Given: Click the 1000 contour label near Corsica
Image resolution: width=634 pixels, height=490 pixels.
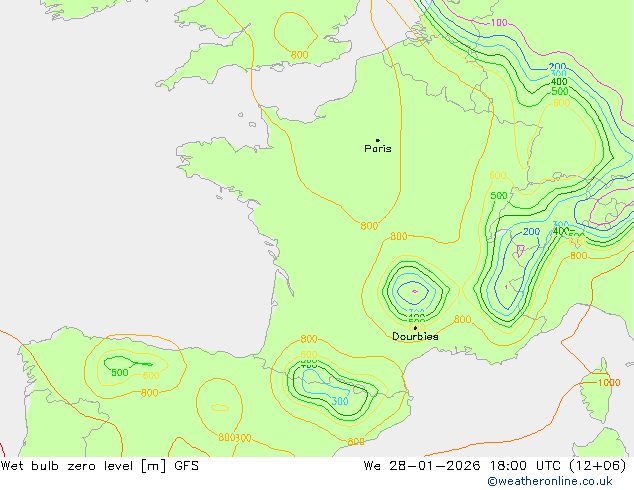Looking at the screenshot, I should 607,383.
